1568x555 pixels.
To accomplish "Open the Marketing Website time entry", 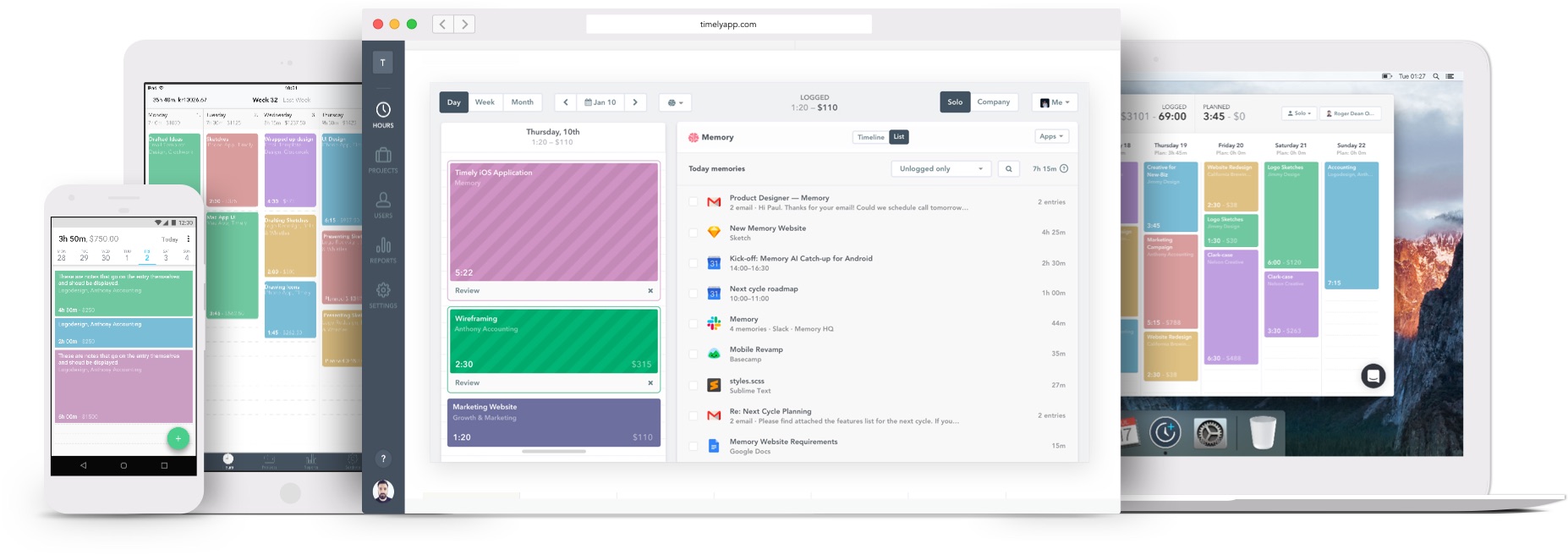I will (x=553, y=422).
